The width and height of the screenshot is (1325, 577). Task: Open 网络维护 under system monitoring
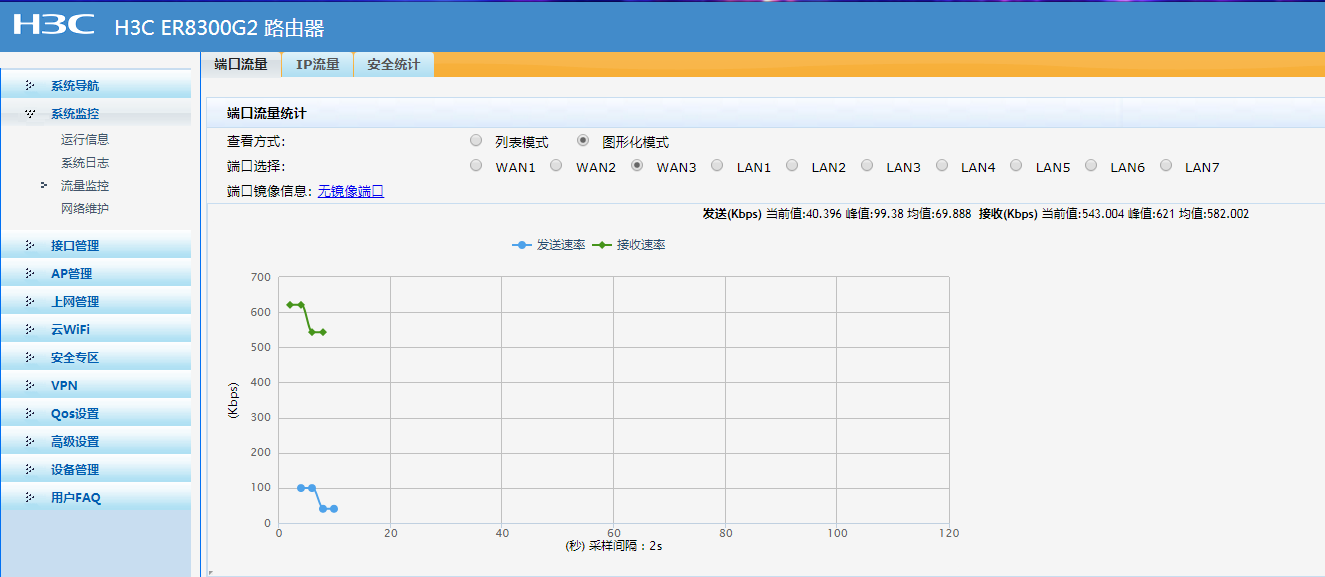tap(85, 209)
